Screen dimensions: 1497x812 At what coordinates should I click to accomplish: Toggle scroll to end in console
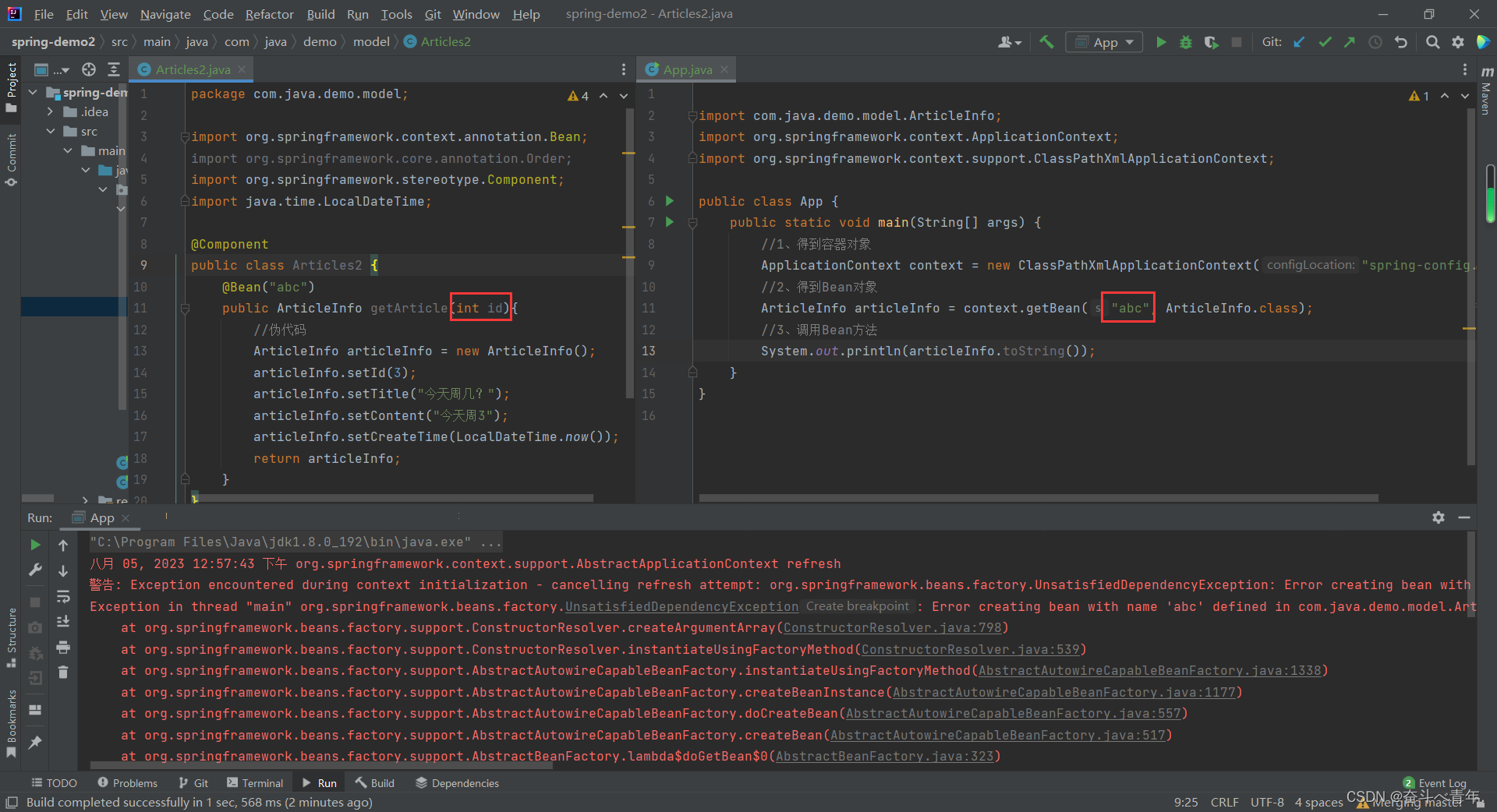coord(63,621)
